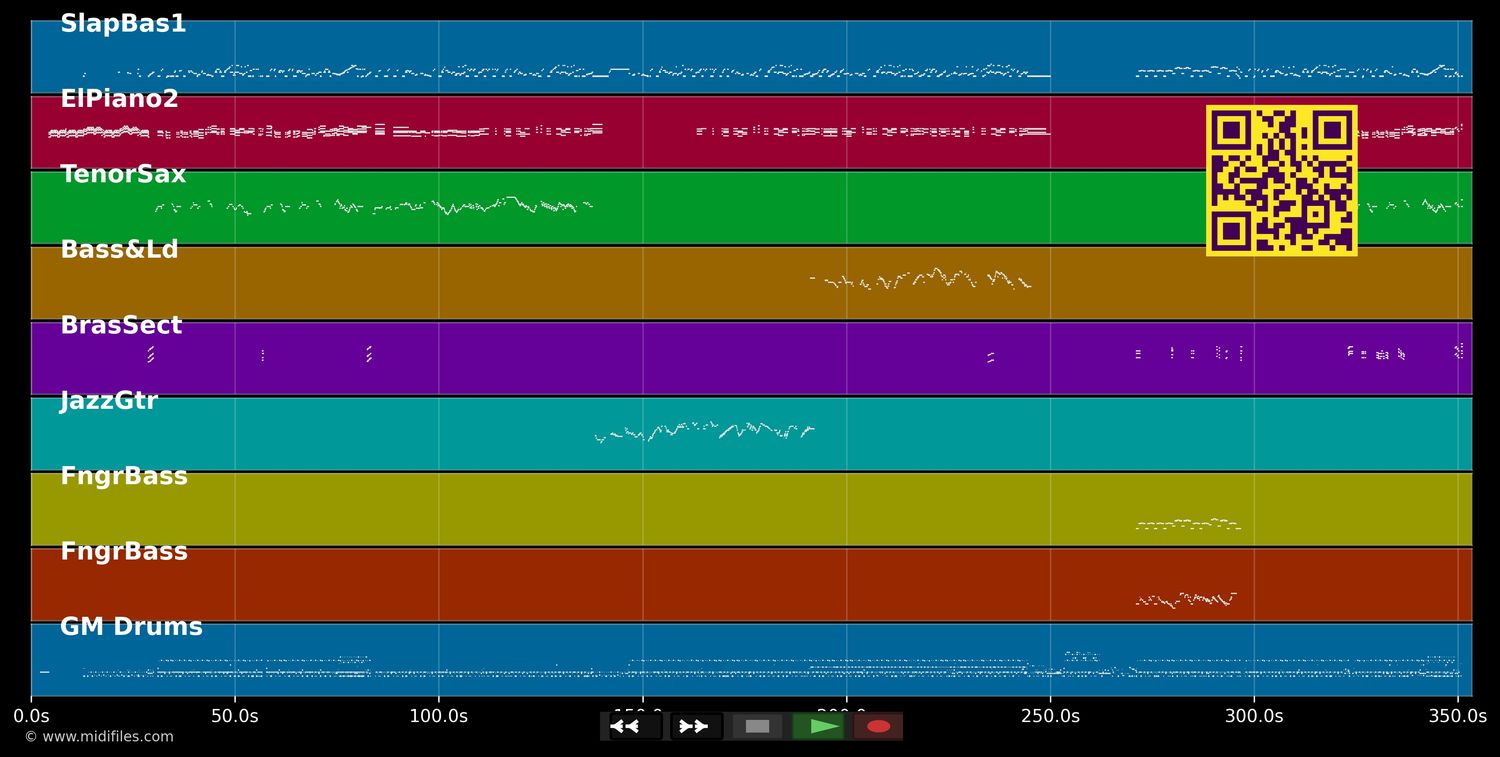
Task: Click the JazzGtr track name
Action: coord(109,401)
